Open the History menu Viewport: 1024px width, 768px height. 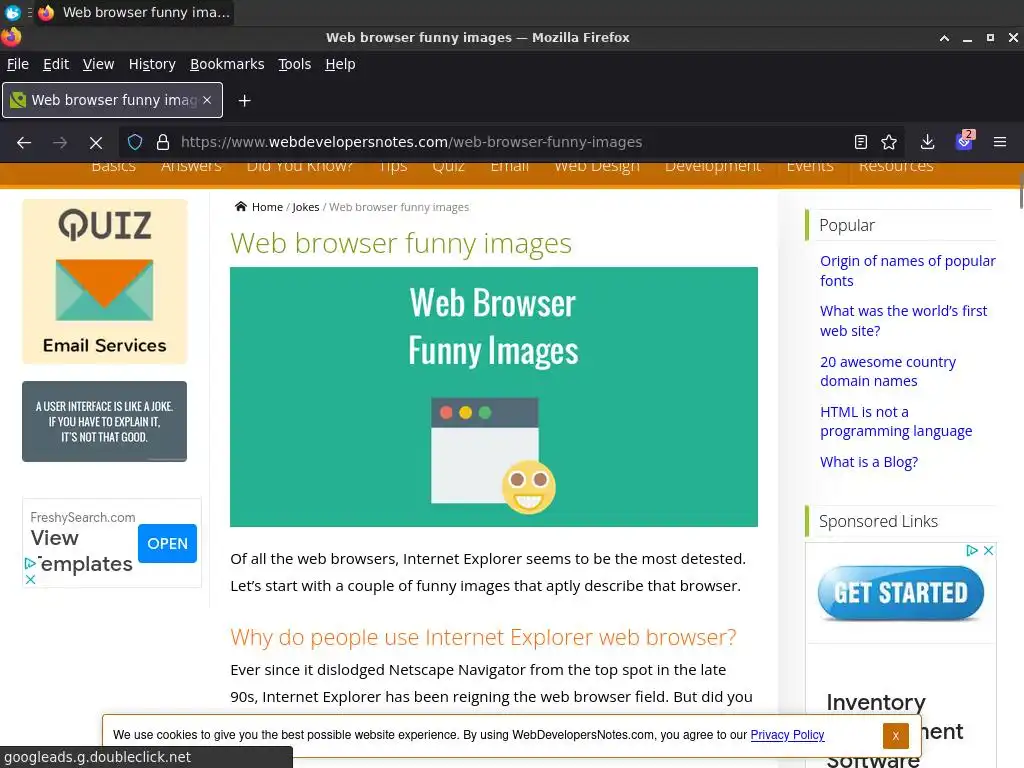(x=152, y=64)
